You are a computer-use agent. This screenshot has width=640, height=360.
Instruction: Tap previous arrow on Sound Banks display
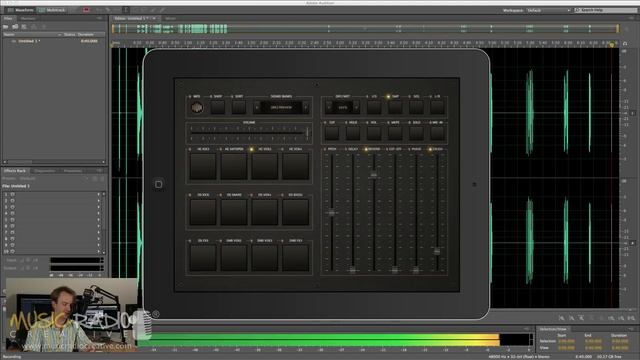[257, 108]
